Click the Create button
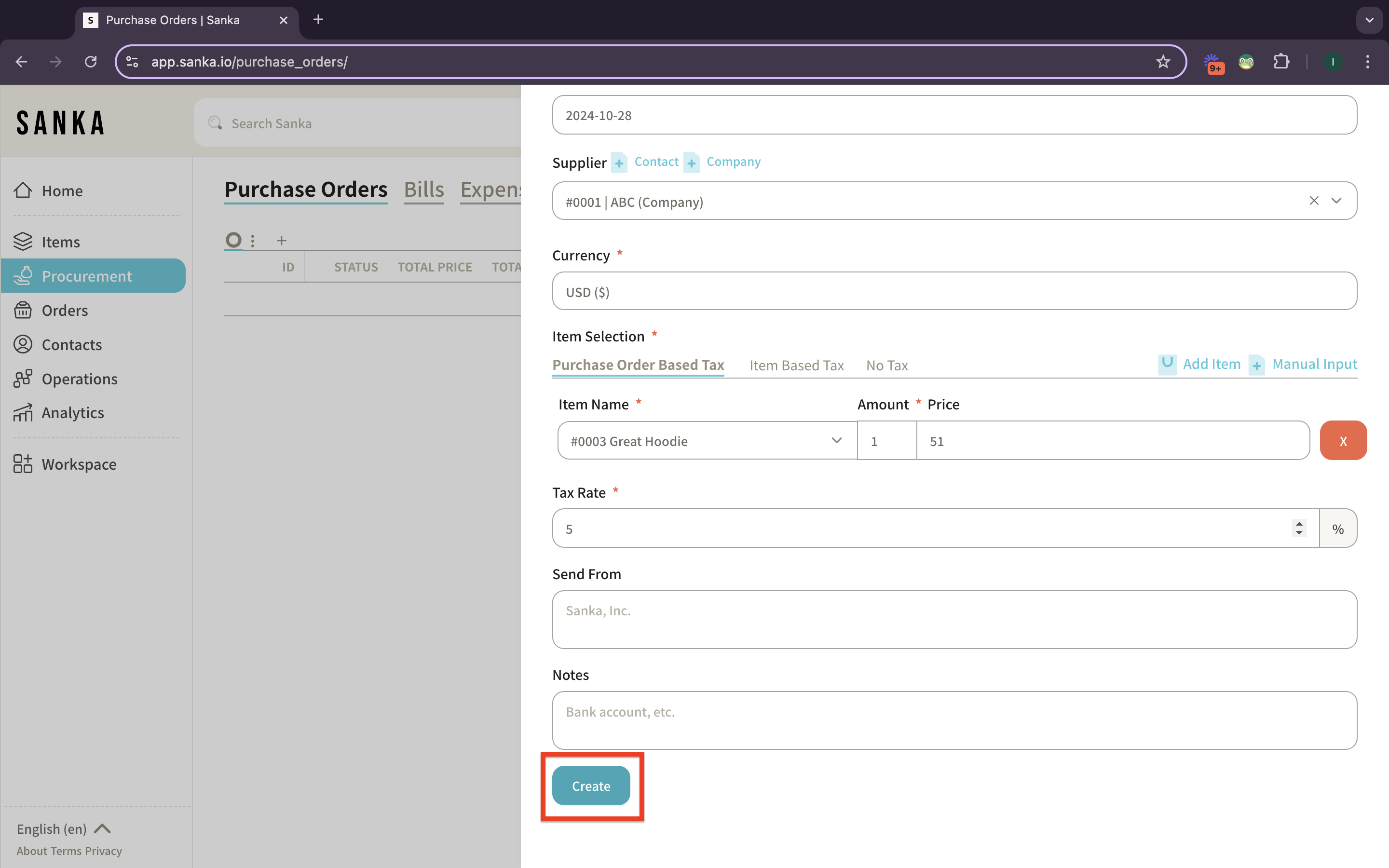Viewport: 1389px width, 868px height. tap(591, 786)
